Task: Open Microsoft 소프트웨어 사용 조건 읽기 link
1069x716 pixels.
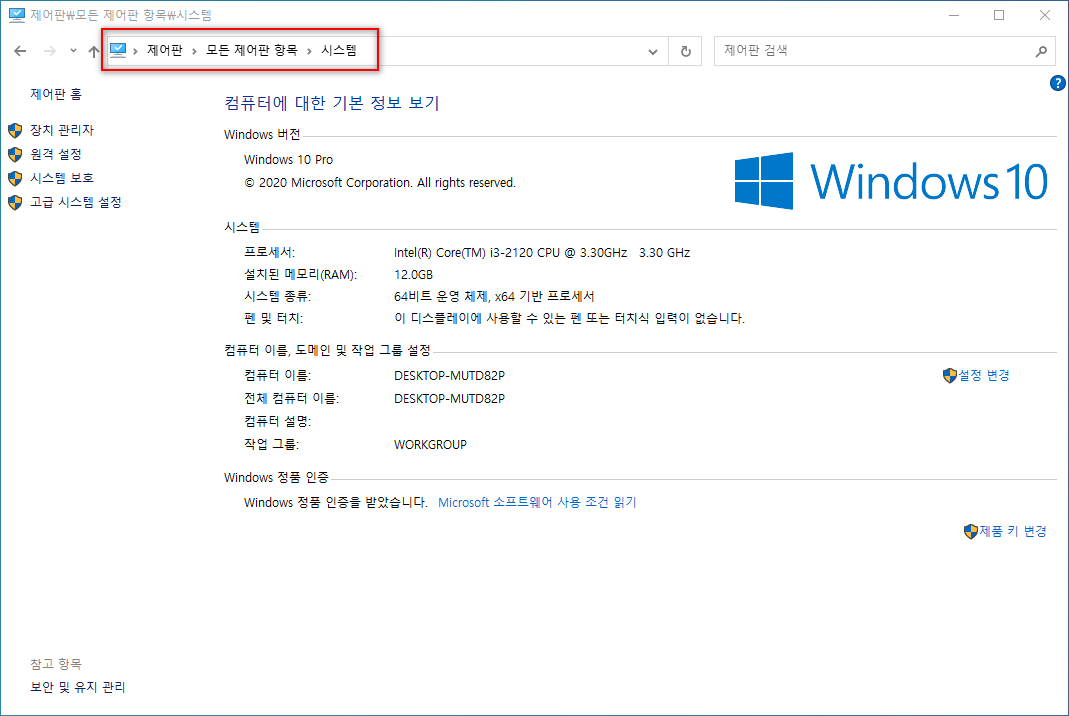Action: point(537,503)
